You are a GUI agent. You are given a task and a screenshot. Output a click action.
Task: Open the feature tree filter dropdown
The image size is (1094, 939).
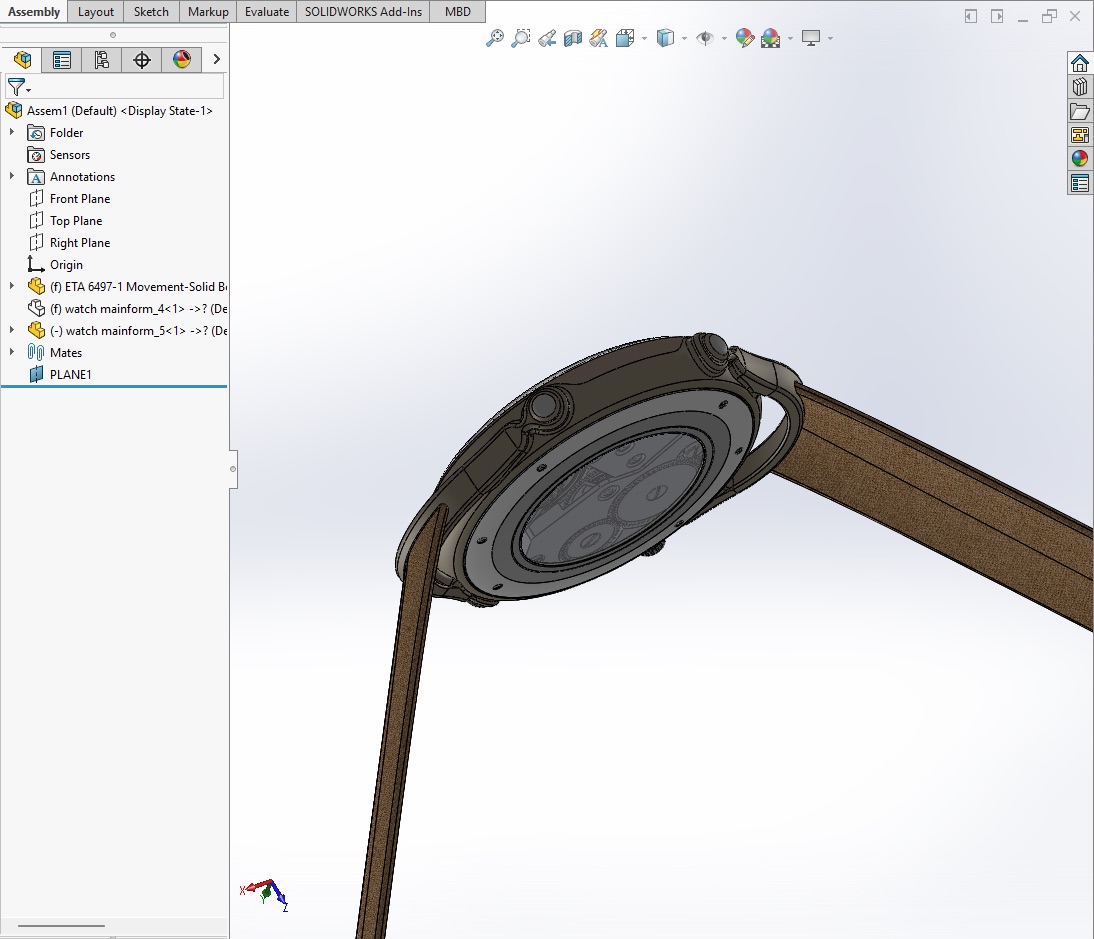pos(18,87)
